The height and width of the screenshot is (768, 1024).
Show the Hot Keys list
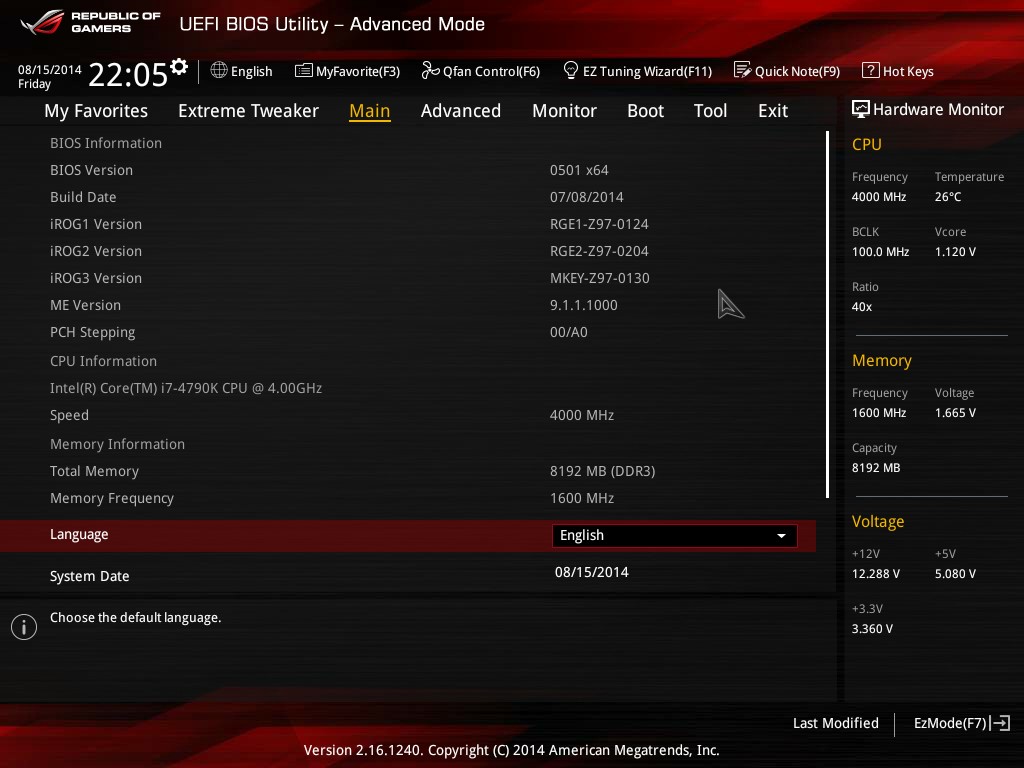(898, 71)
